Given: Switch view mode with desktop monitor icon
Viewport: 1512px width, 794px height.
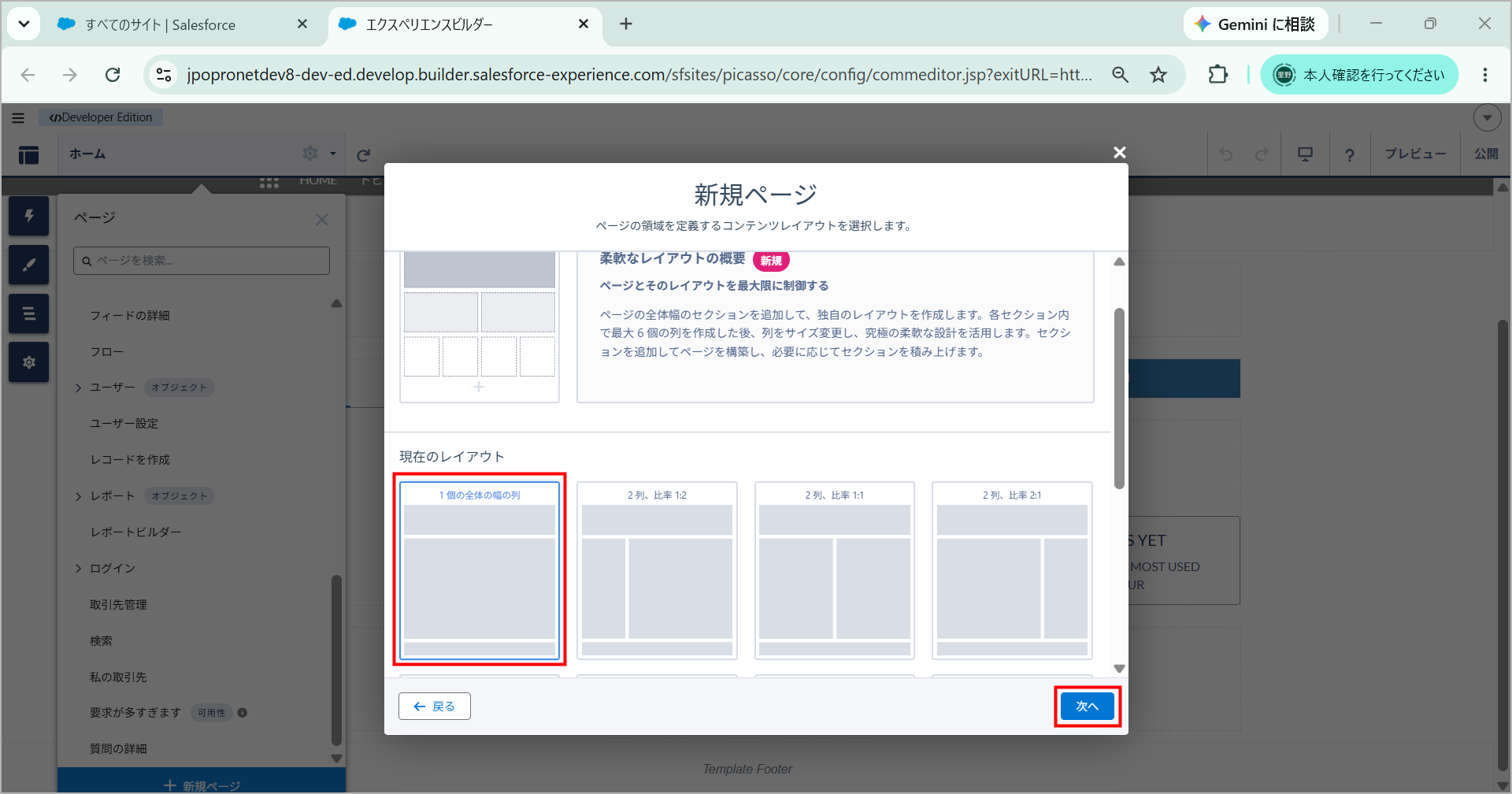Looking at the screenshot, I should click(1305, 154).
